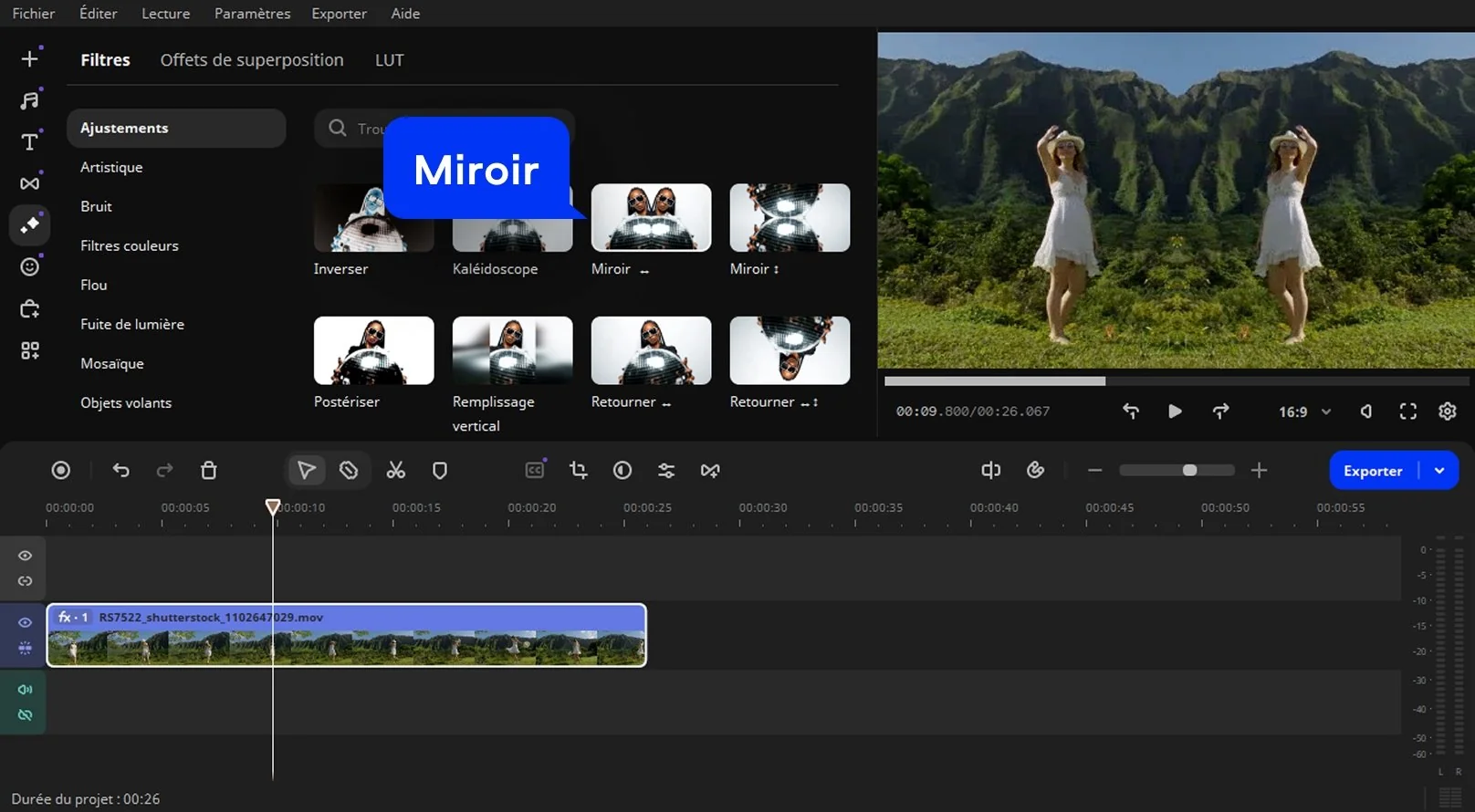Open the Fichier menu
Viewport: 1475px width, 812px height.
coord(33,14)
